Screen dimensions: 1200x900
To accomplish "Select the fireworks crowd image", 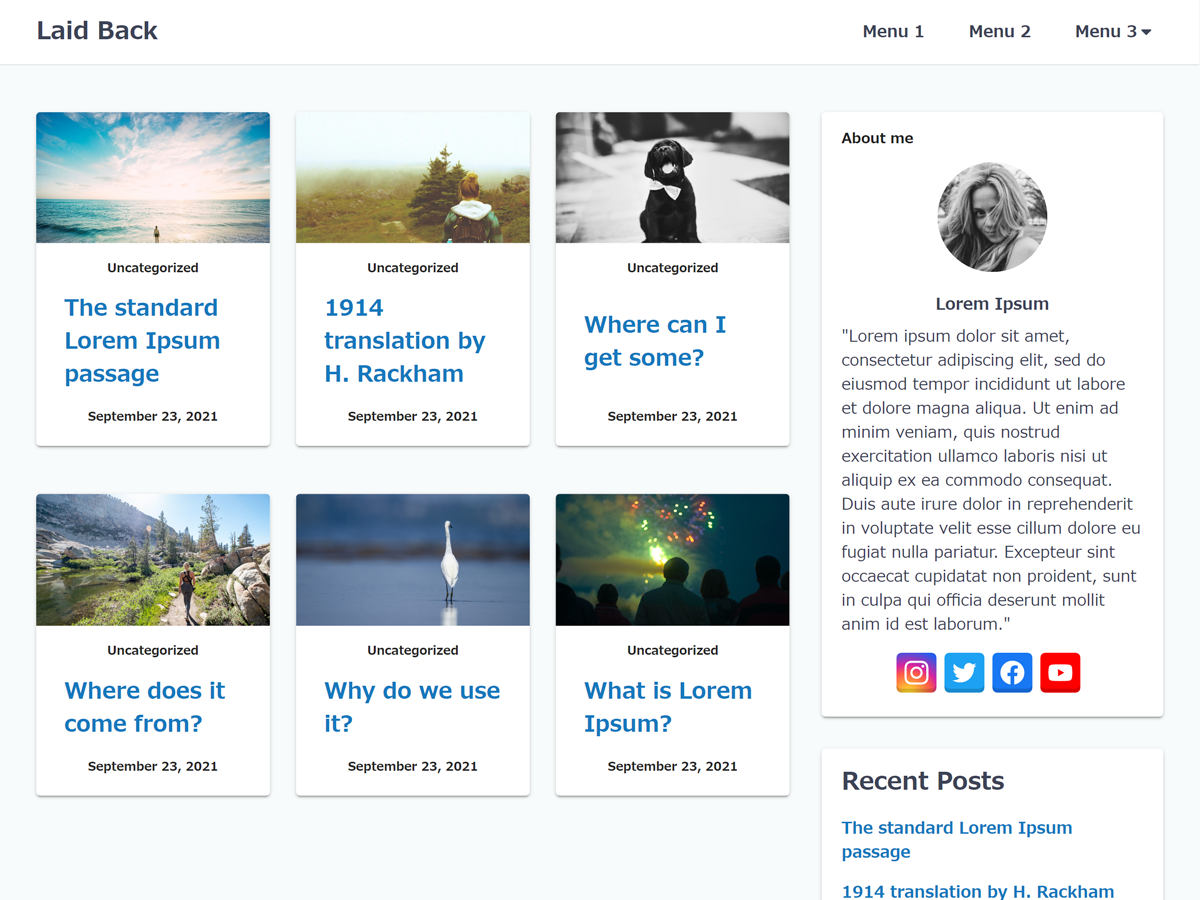I will click(672, 560).
